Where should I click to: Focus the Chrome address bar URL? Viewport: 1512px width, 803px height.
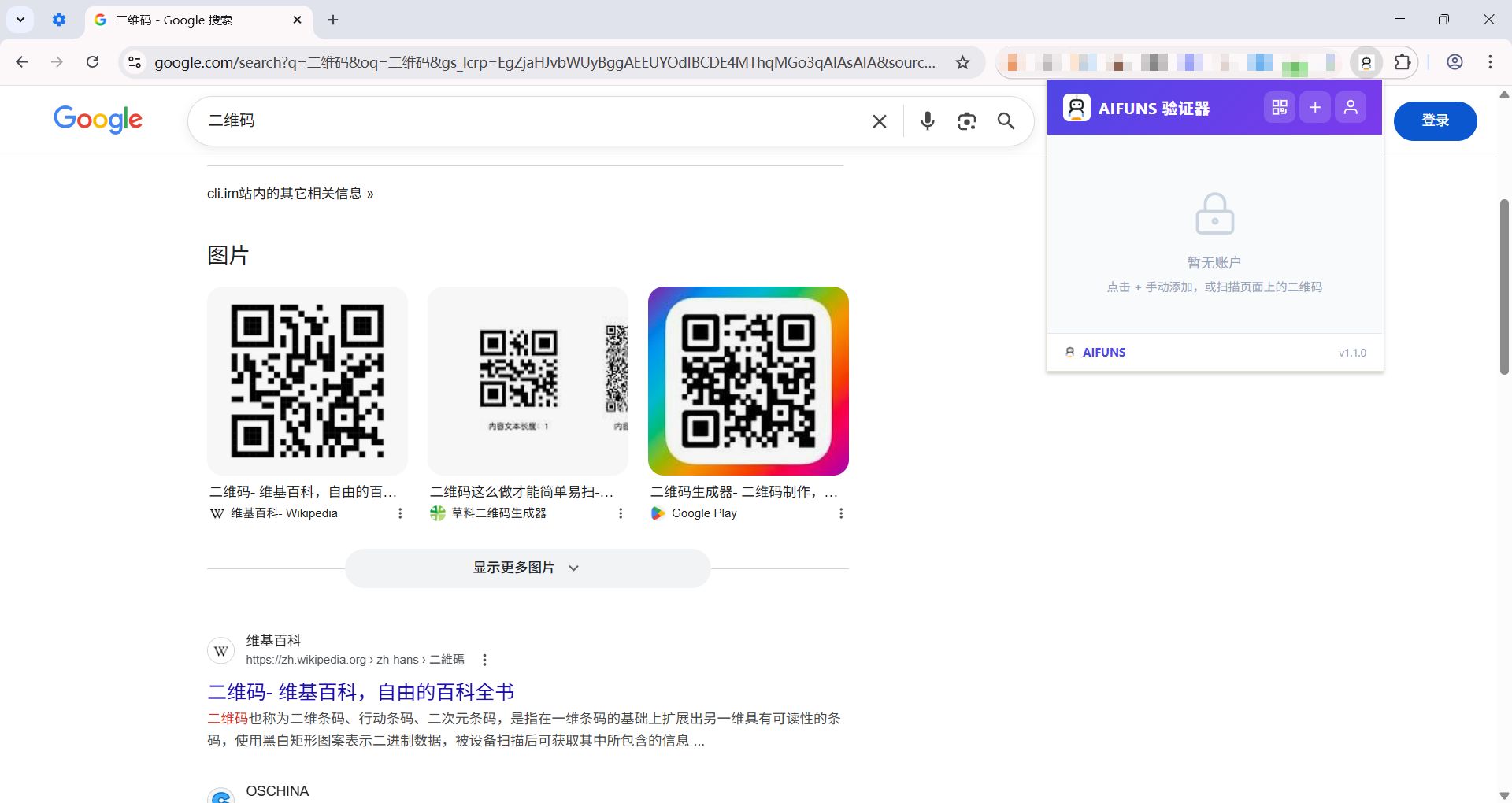pyautogui.click(x=545, y=62)
